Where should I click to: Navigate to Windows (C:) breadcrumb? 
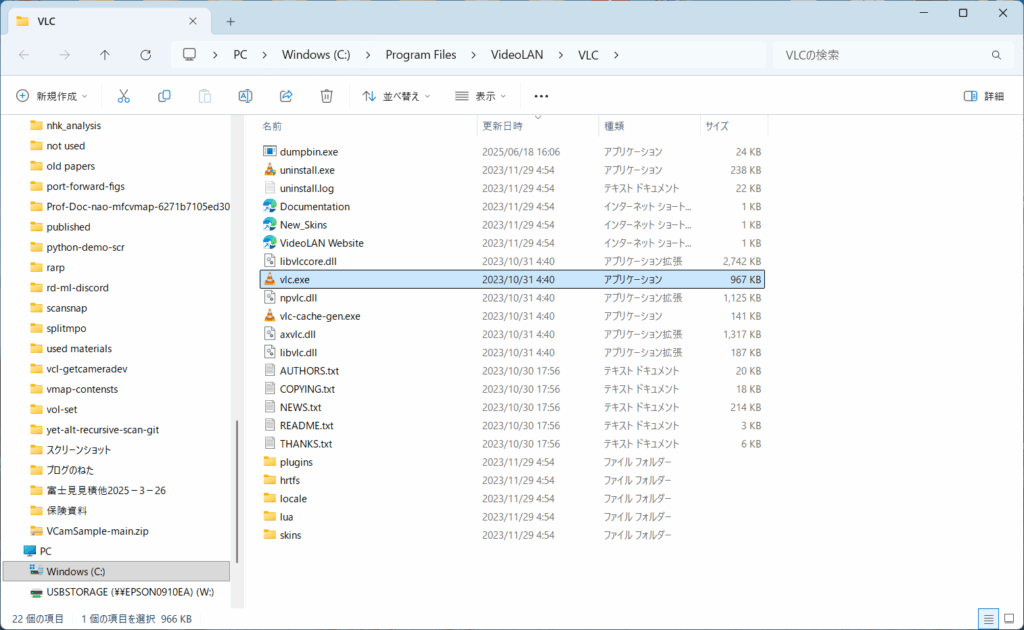pyautogui.click(x=316, y=55)
